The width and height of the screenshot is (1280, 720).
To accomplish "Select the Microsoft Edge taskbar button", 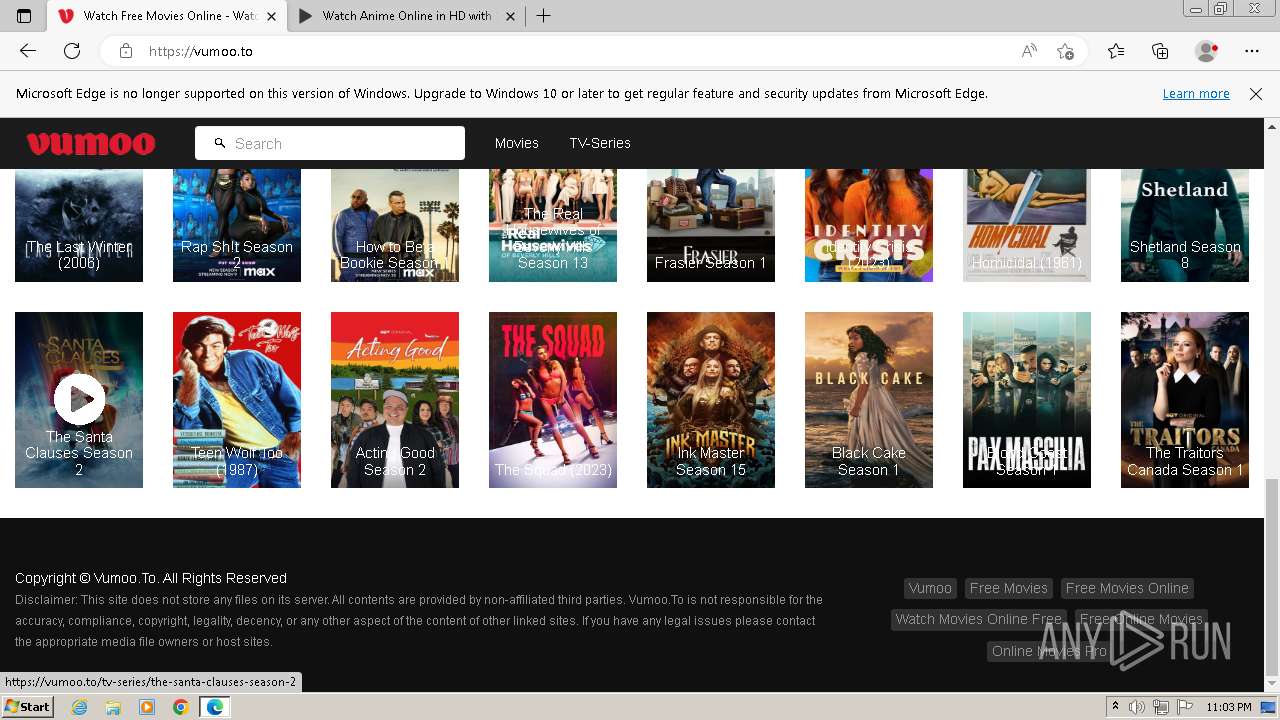I will point(215,707).
